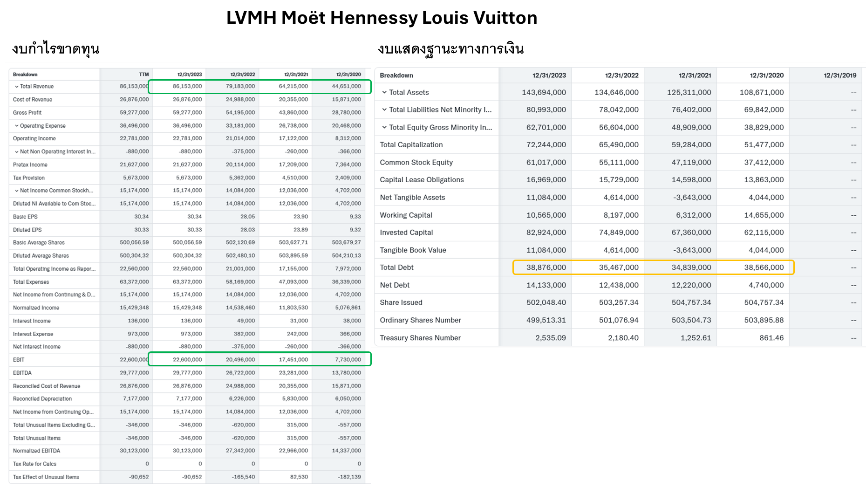Select the Invested Capital row label

click(406, 232)
